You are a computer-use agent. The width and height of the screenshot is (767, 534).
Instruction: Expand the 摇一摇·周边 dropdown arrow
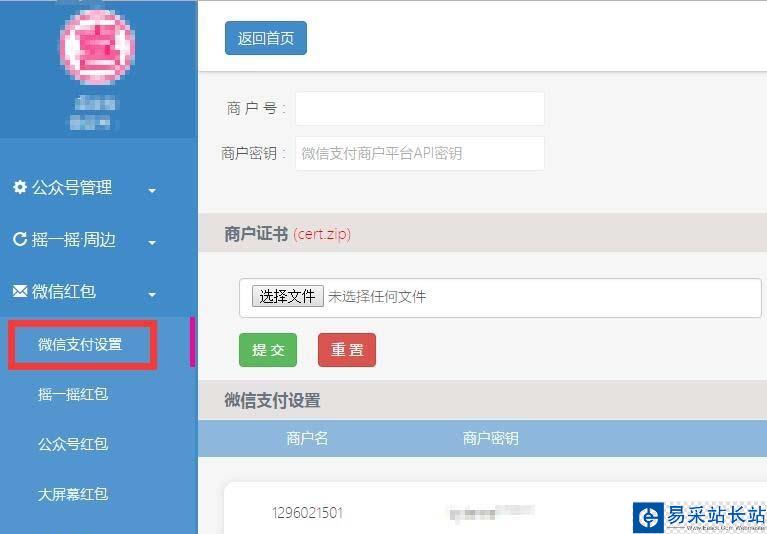point(152,243)
